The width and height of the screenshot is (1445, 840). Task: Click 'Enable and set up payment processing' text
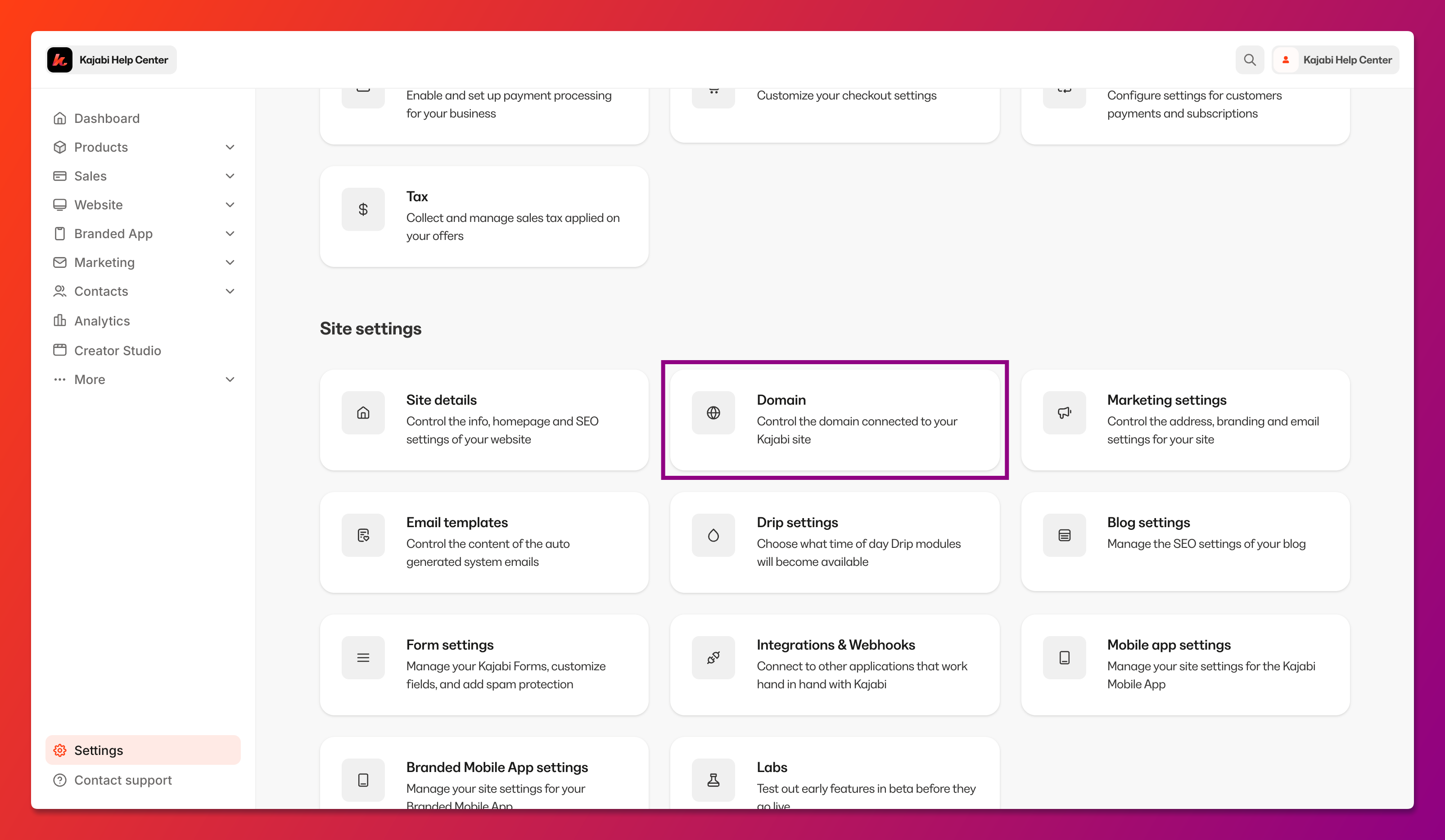(509, 95)
